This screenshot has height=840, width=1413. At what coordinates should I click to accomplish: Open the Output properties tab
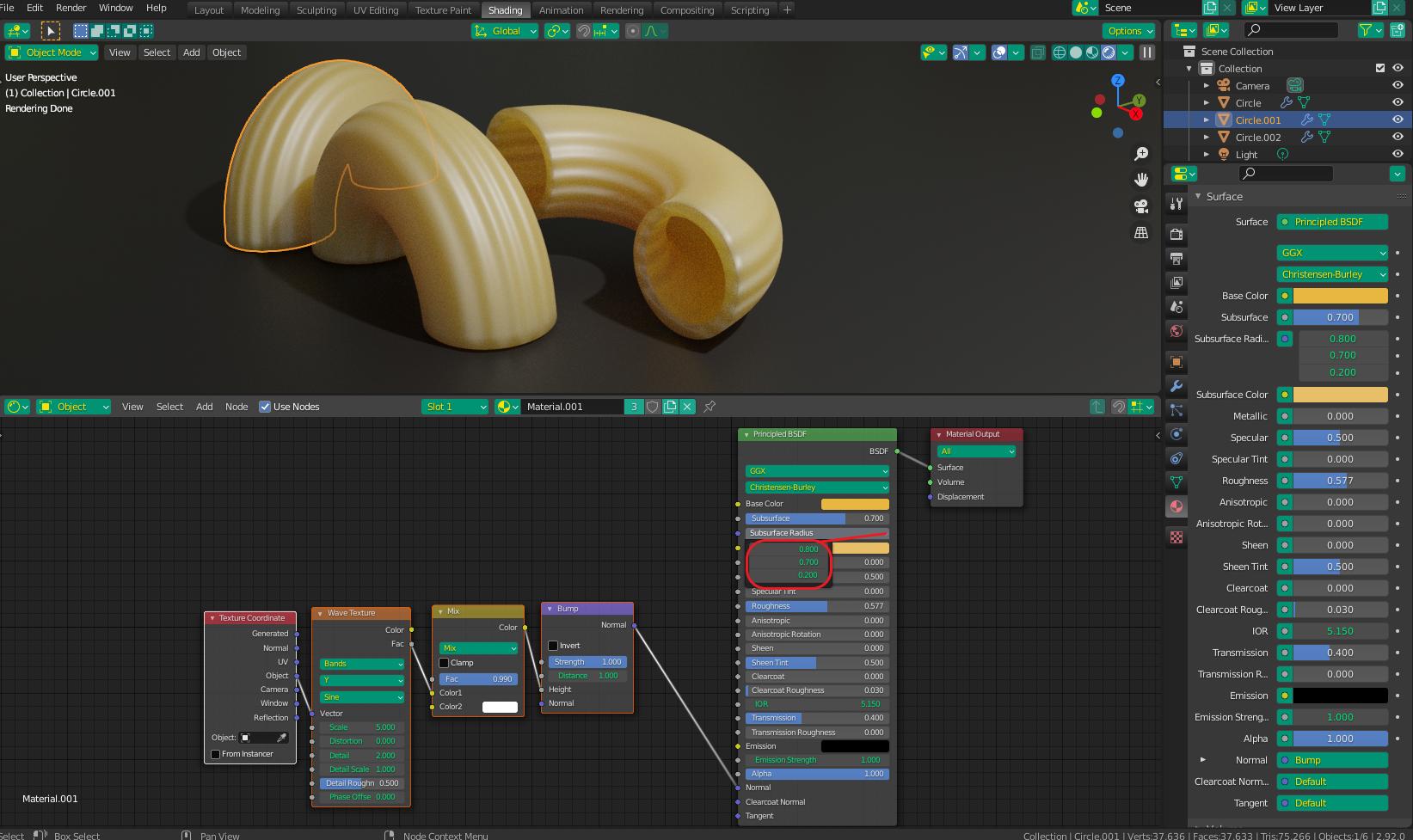1176,258
